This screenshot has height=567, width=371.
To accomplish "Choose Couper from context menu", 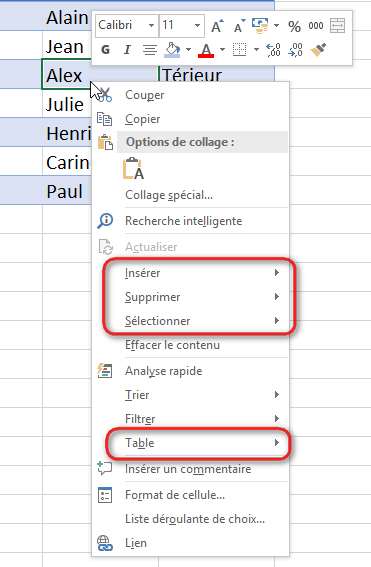I will click(190, 95).
